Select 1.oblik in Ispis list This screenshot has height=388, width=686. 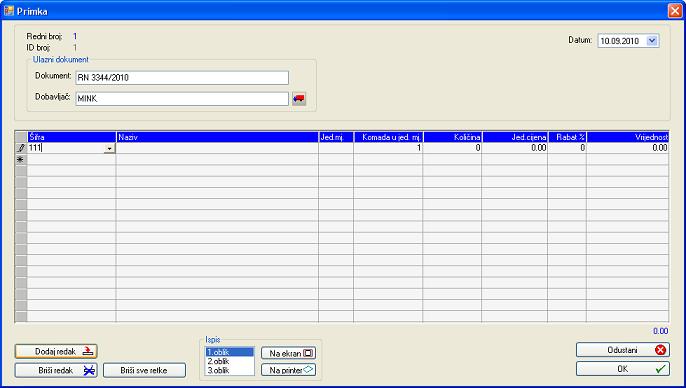tap(230, 352)
